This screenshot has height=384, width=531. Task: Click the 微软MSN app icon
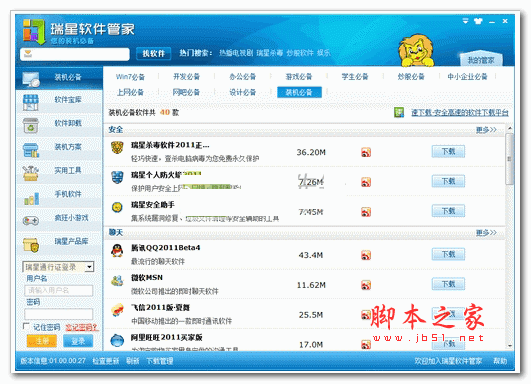click(117, 280)
